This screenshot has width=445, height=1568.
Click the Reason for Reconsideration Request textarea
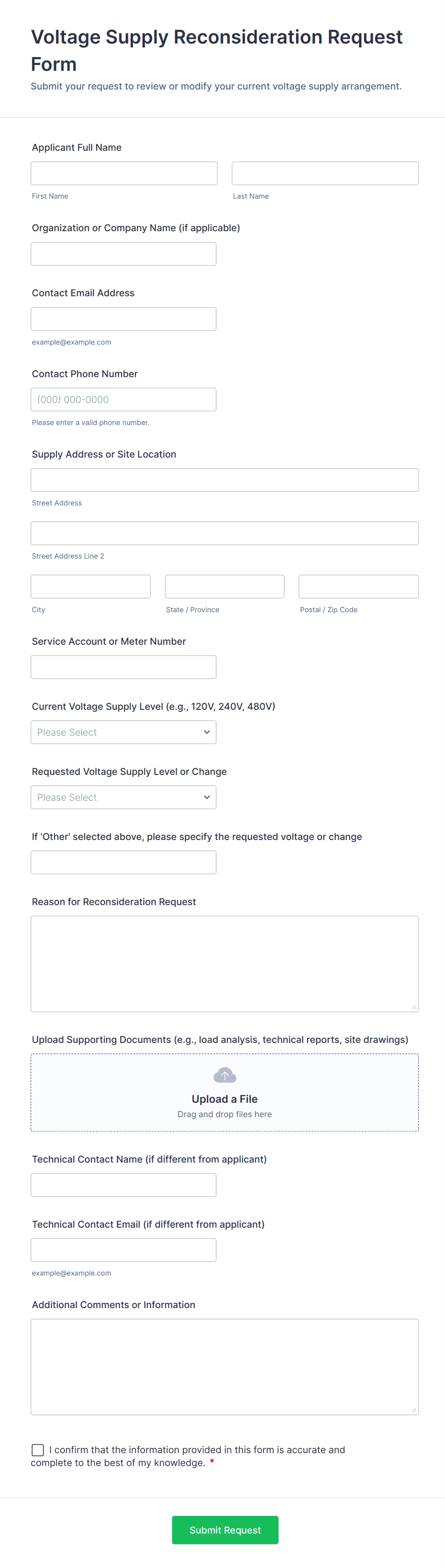(x=224, y=963)
